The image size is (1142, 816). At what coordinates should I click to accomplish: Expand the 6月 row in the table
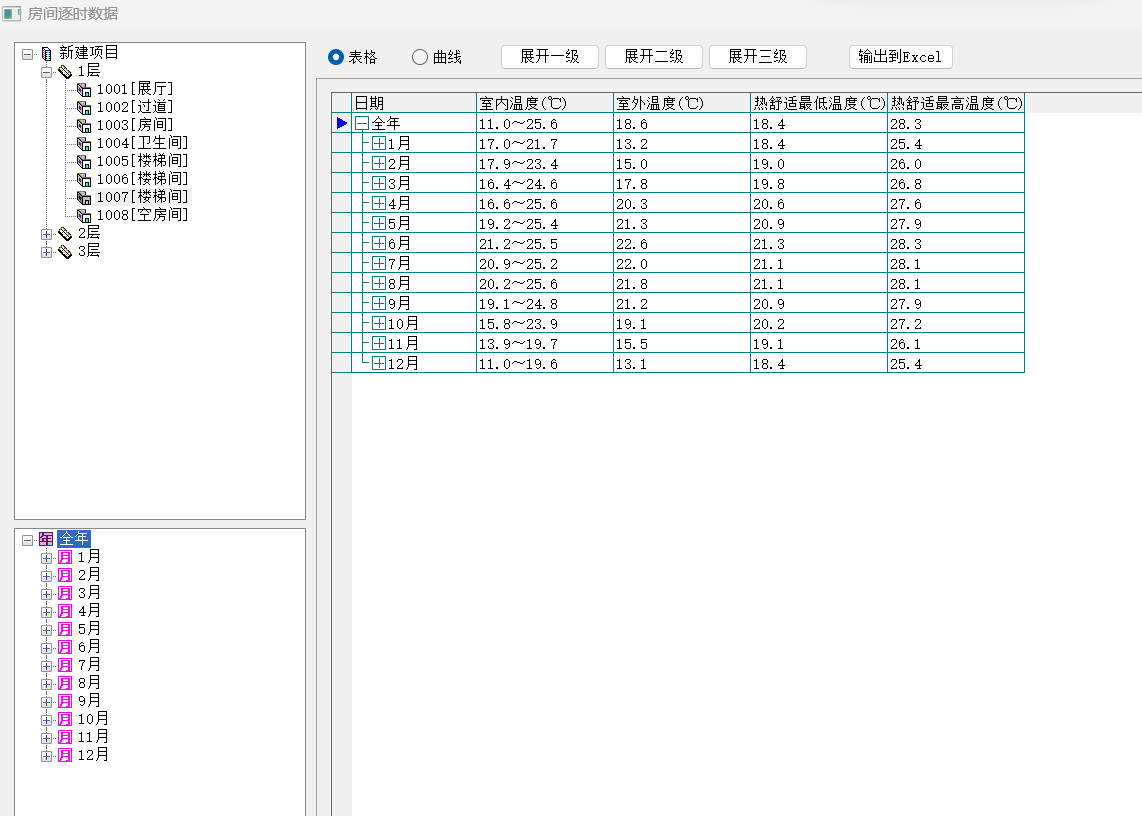(379, 243)
